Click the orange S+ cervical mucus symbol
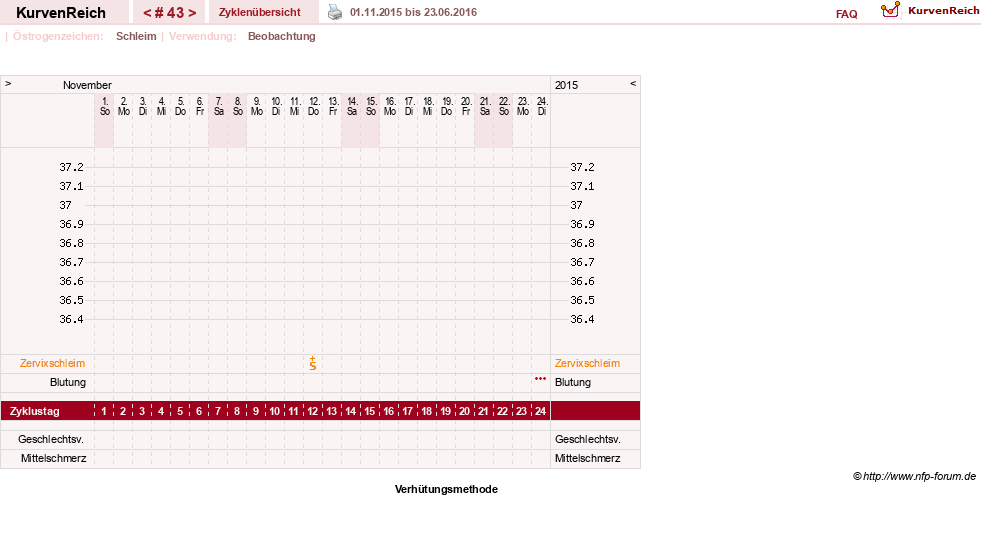Viewport: 981px width, 548px height. coord(313,363)
